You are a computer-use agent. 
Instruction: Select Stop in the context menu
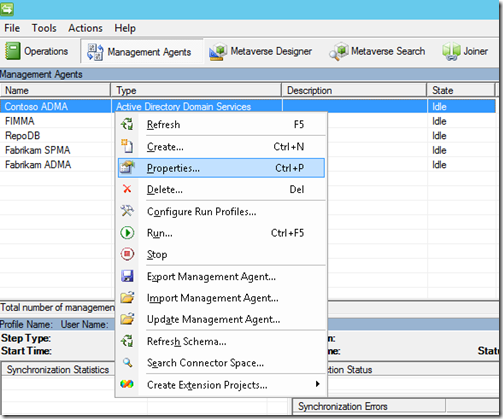(221, 254)
